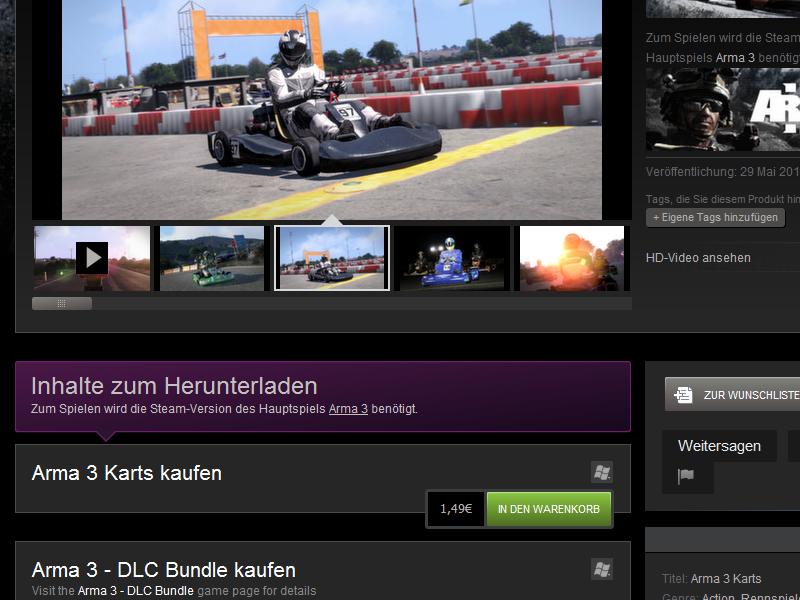The image size is (800, 600).
Task: Click Windows icon in DLC Bundle row
Action: 602,569
